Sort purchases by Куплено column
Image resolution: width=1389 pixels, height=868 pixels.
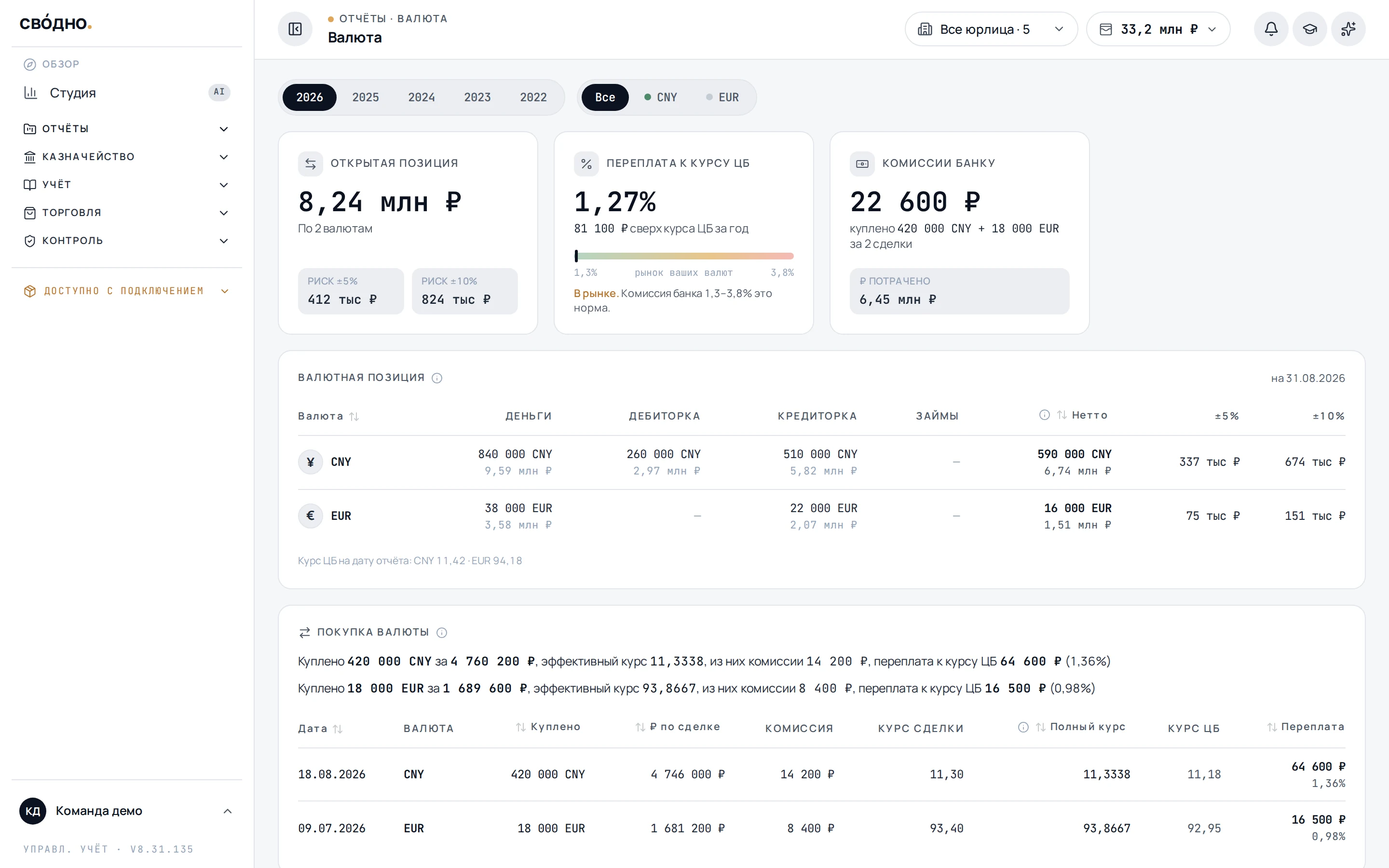tap(520, 727)
